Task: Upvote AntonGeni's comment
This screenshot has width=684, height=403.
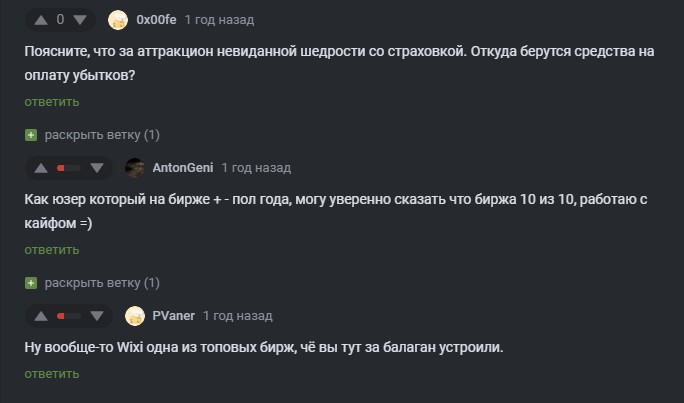Action: coord(40,168)
